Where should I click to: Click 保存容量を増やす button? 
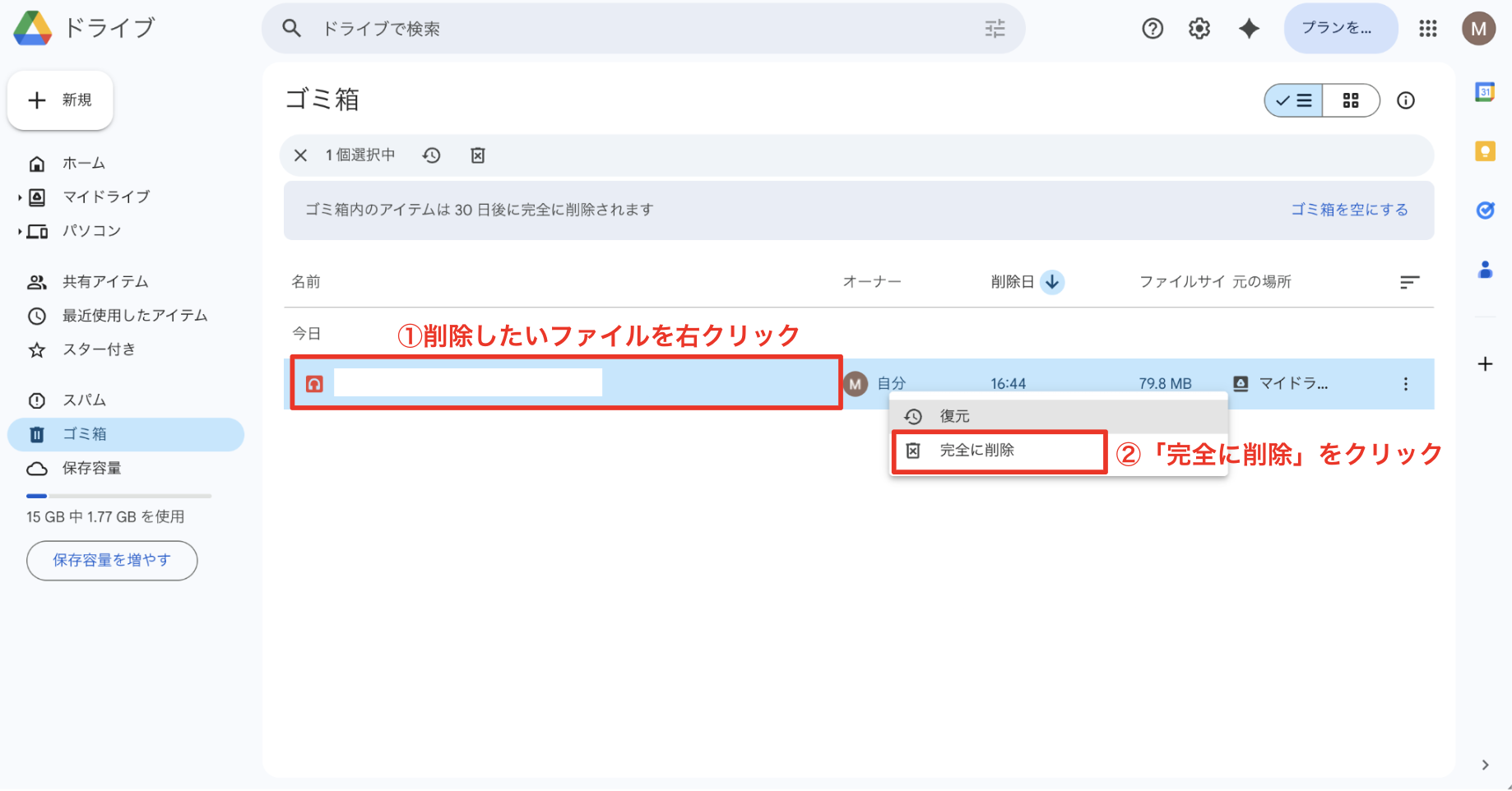(112, 561)
